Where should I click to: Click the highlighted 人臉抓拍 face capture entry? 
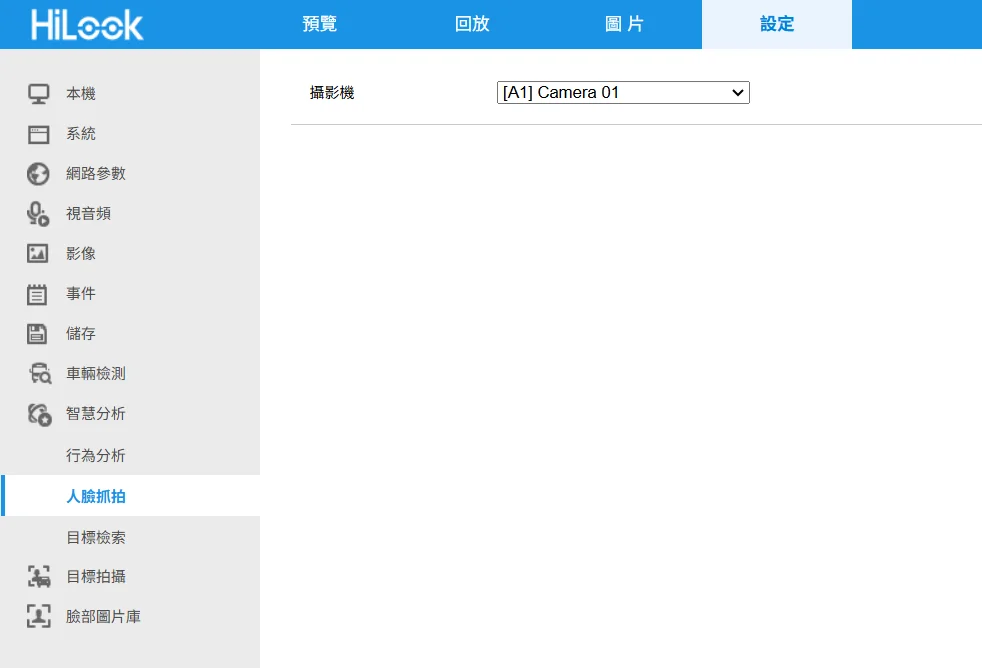tap(95, 495)
